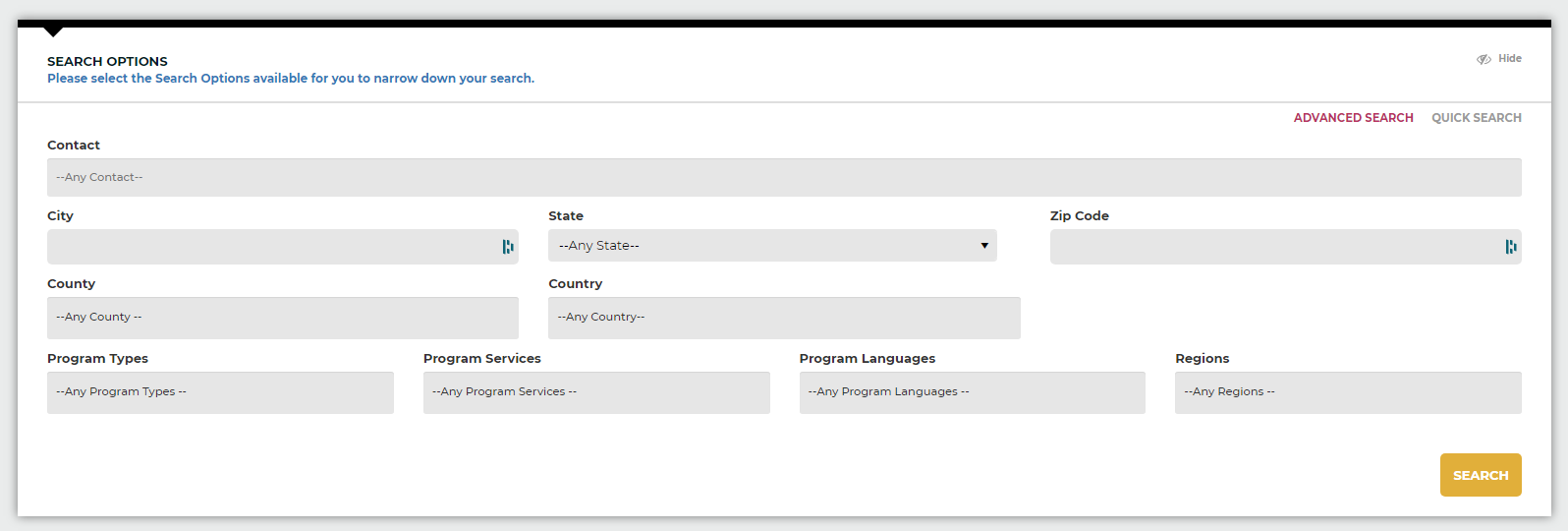This screenshot has width=1568, height=531.
Task: Expand the Program Services selector
Action: (595, 392)
